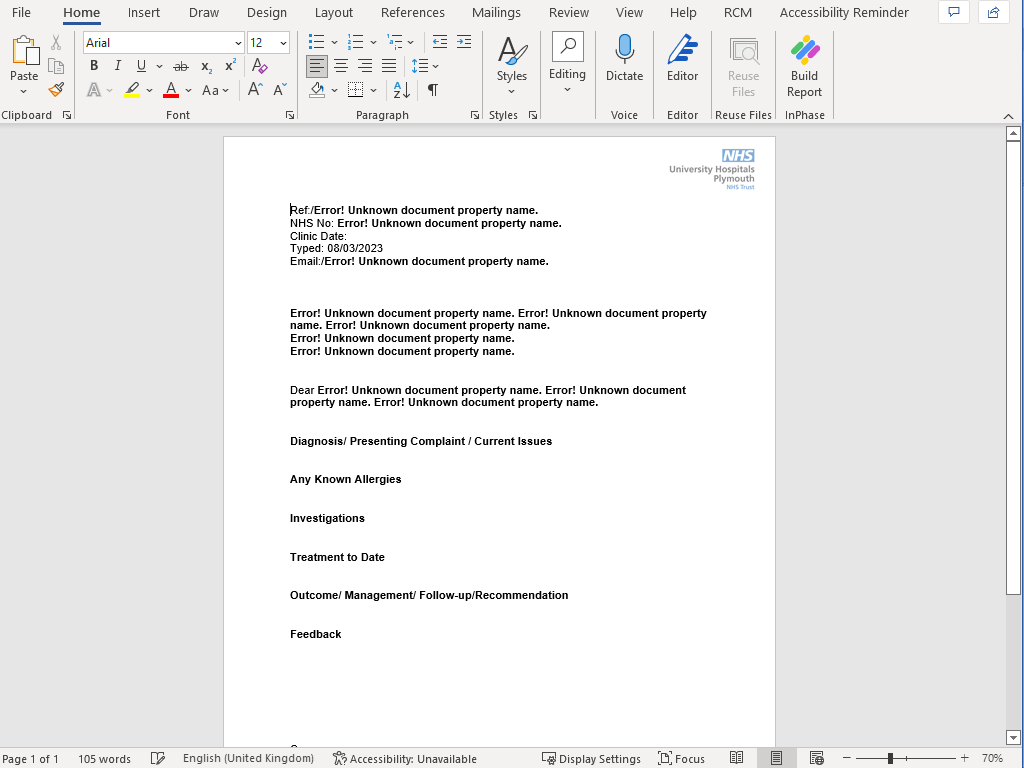Open the Editing search tools

568,63
